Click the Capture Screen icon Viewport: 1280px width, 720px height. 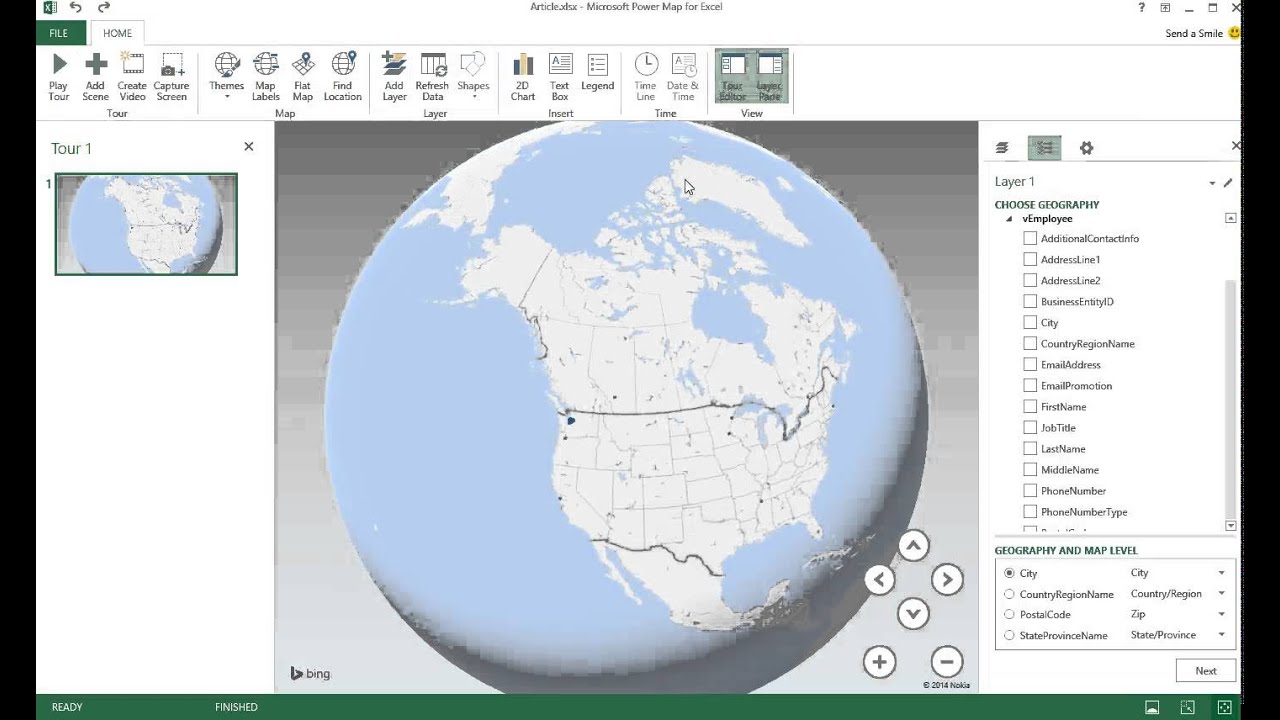pyautogui.click(x=172, y=66)
